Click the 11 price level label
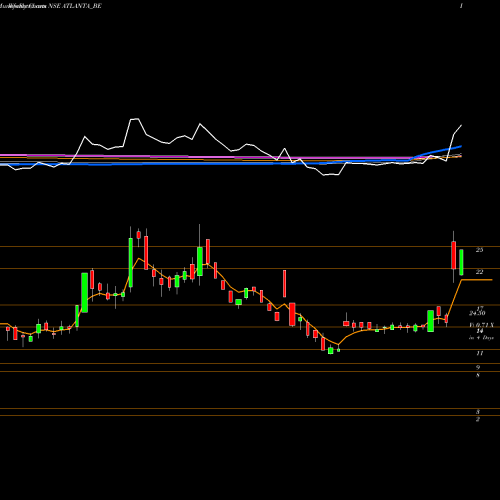Image resolution: width=500 pixels, height=500 pixels. (479, 353)
